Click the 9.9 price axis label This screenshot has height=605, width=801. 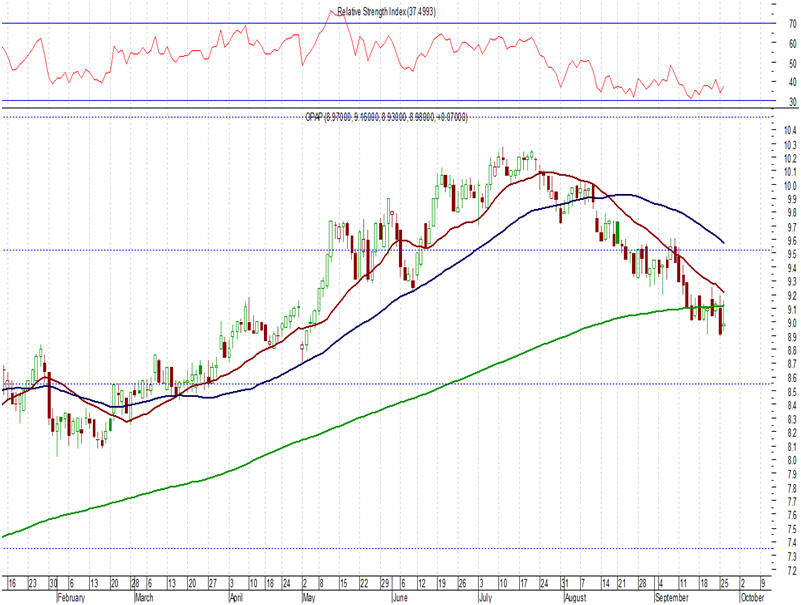[792, 199]
